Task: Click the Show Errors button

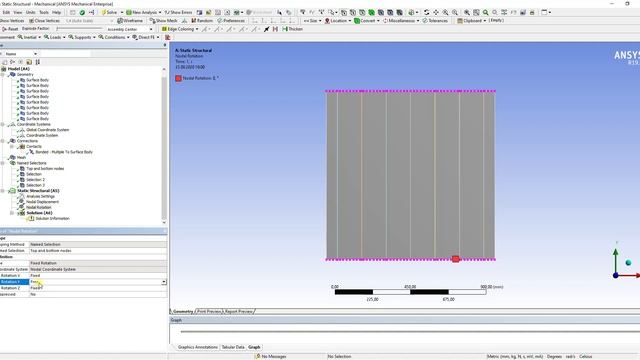Action: [x=178, y=12]
